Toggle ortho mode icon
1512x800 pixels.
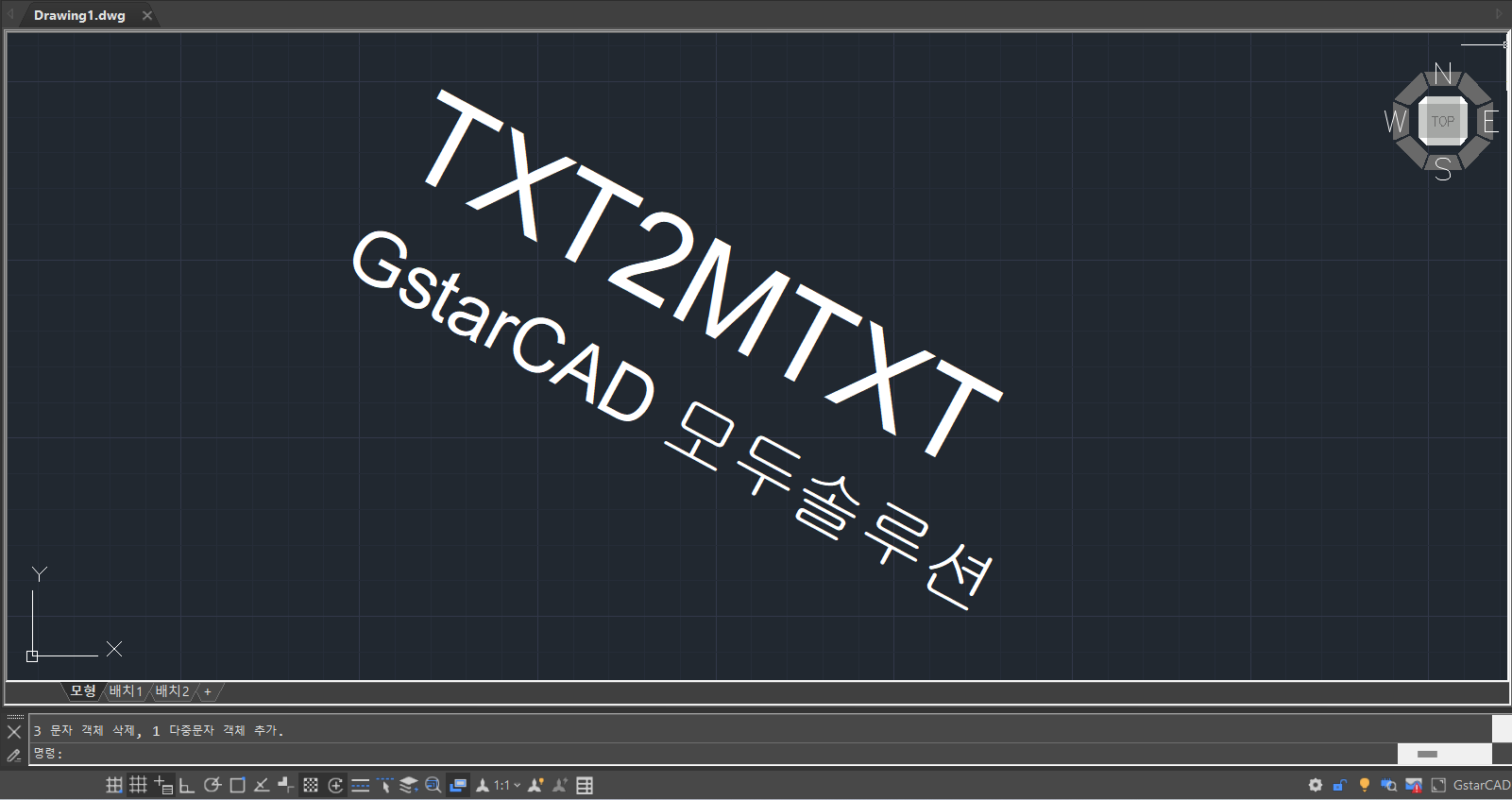click(187, 785)
